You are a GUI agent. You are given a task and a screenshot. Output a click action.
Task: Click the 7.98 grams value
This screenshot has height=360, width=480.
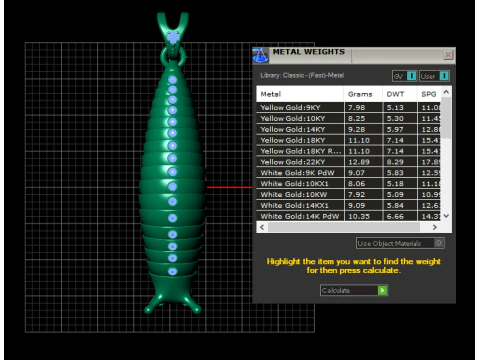(356, 108)
